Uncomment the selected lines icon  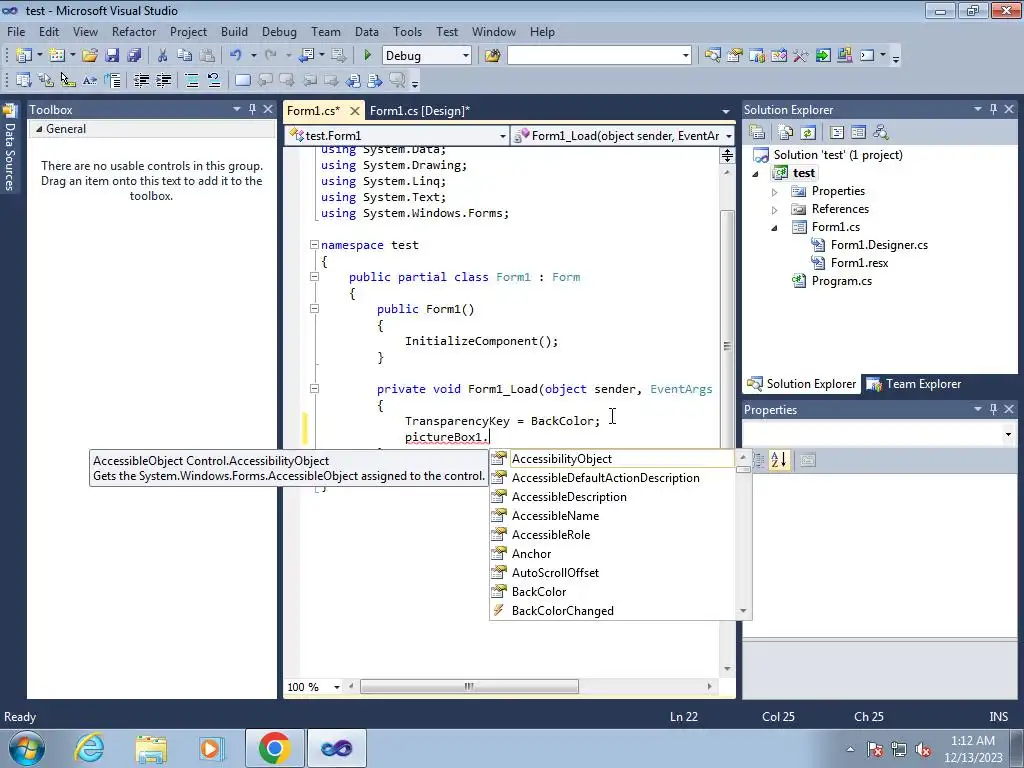[214, 80]
